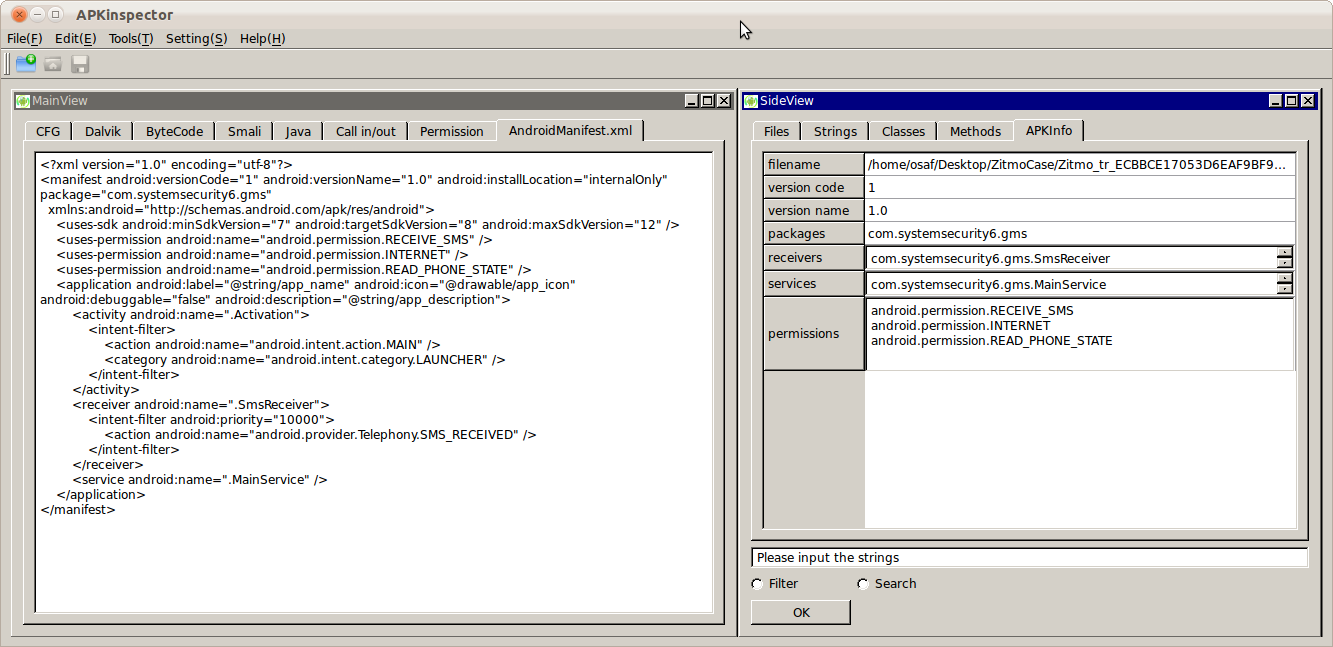Open the Setting(S) menu
The width and height of the screenshot is (1333, 647).
click(196, 38)
